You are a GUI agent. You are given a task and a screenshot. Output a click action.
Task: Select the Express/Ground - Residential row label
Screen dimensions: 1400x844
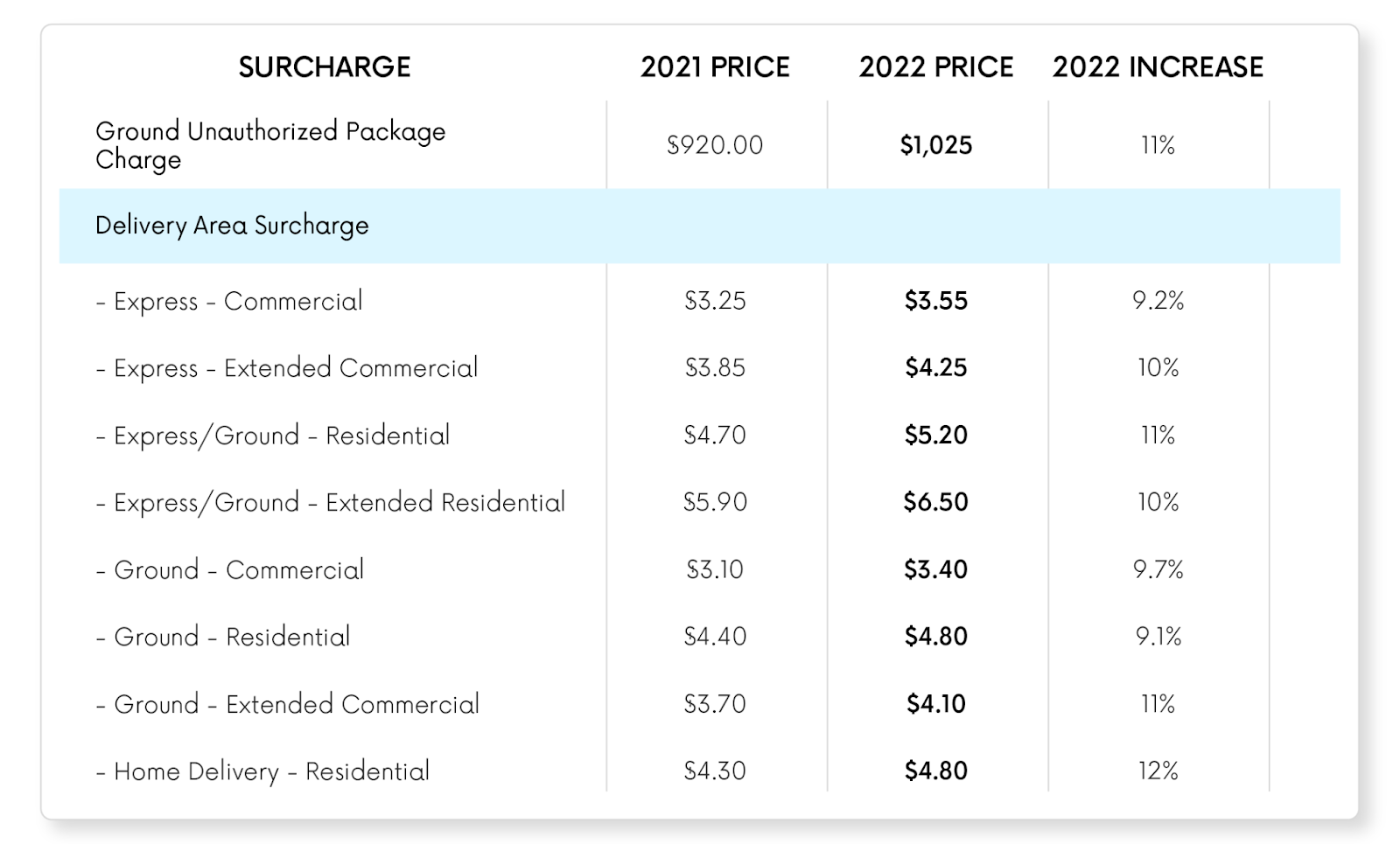point(273,436)
